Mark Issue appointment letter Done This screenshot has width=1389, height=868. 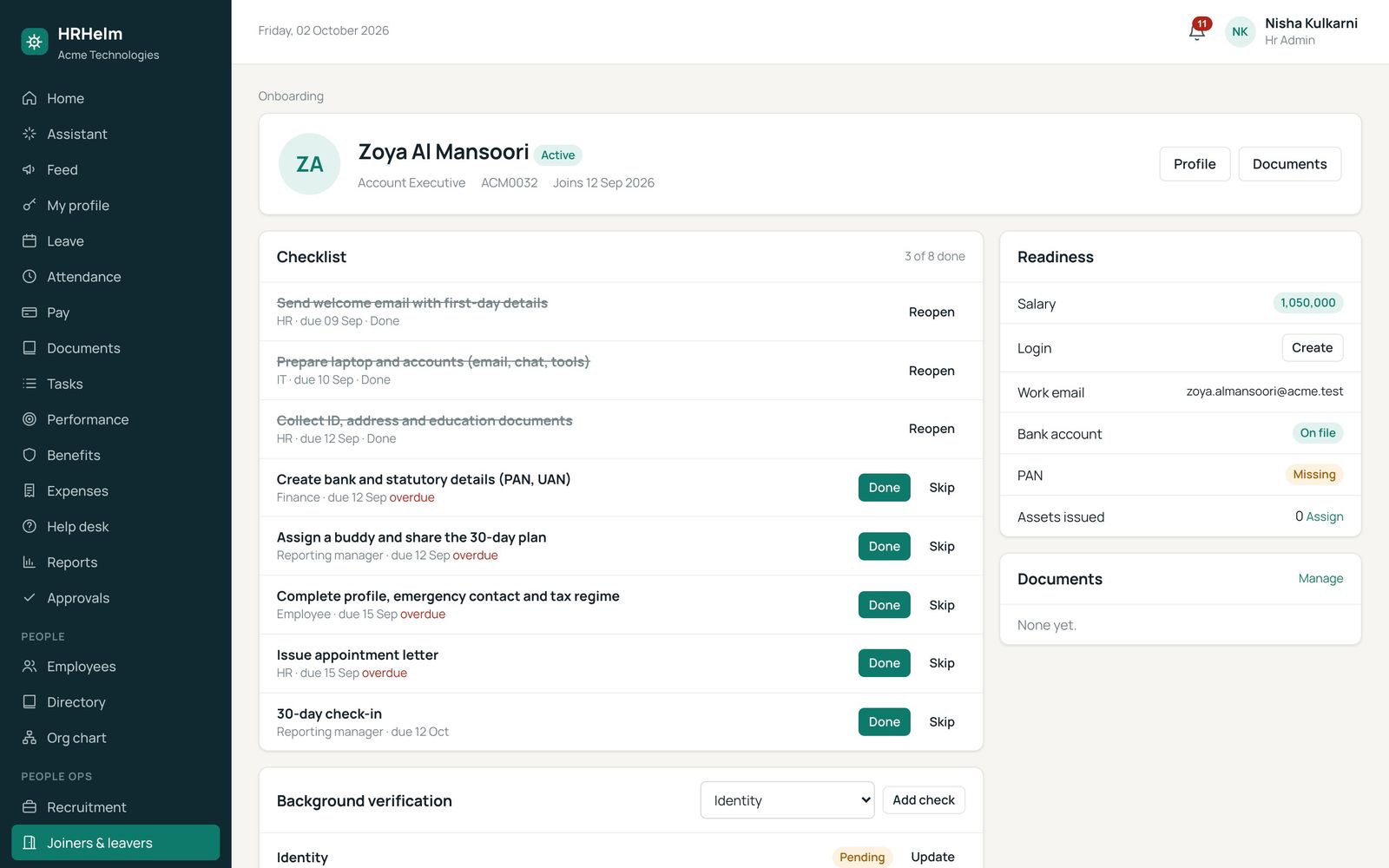pyautogui.click(x=884, y=663)
